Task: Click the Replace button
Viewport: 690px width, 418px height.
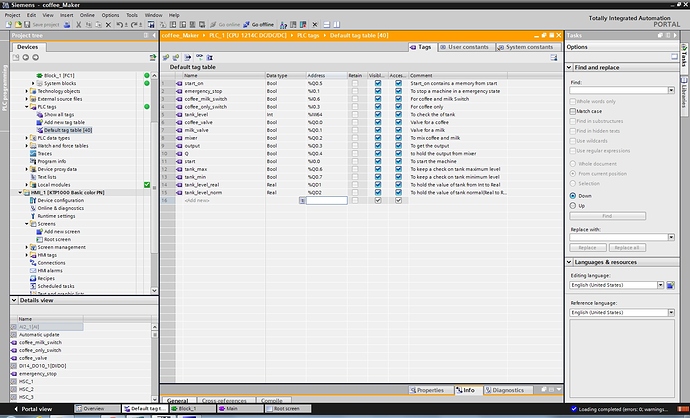Action: (587, 248)
